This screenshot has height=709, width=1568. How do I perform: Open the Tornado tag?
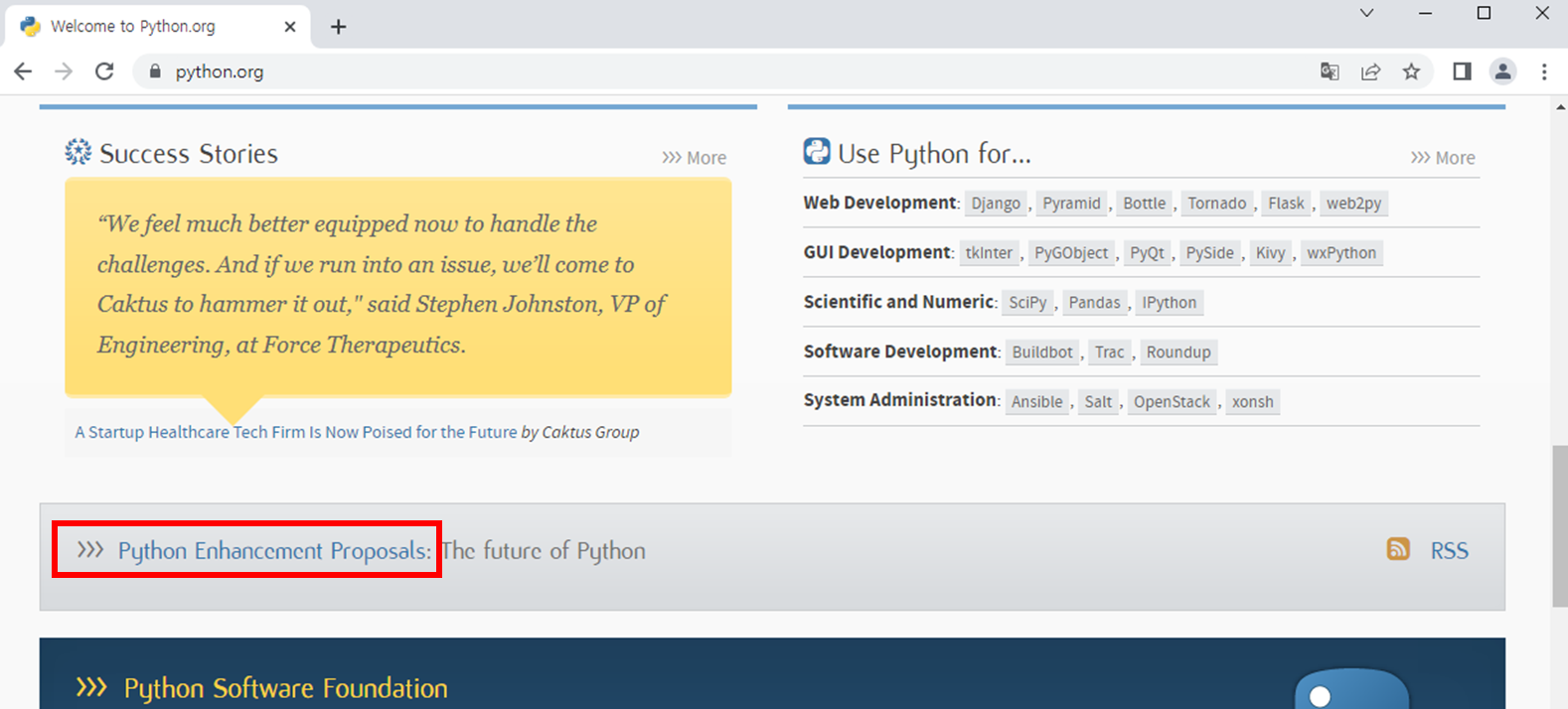[x=1217, y=204]
